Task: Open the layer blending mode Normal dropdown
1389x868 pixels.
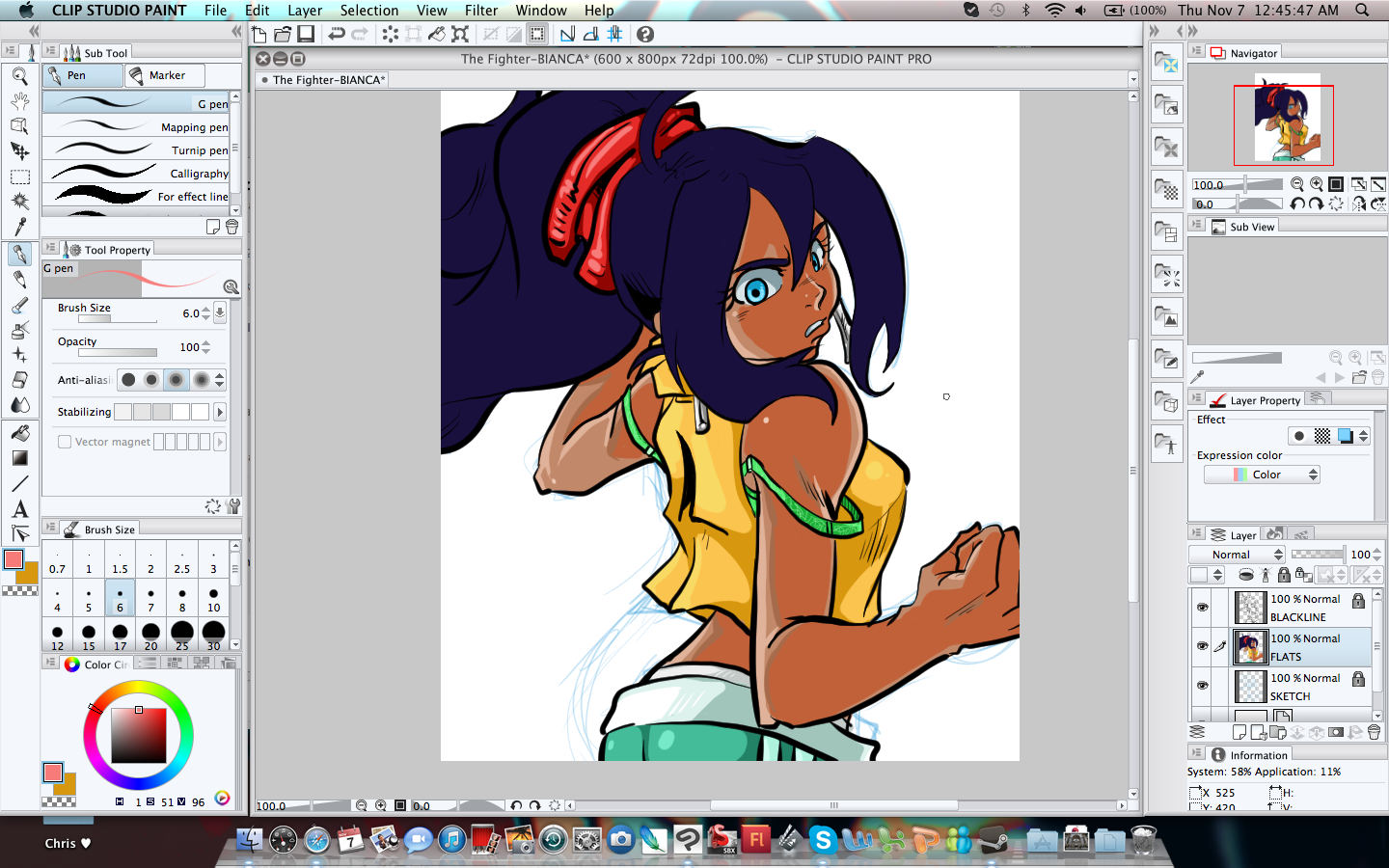Action: click(1237, 555)
